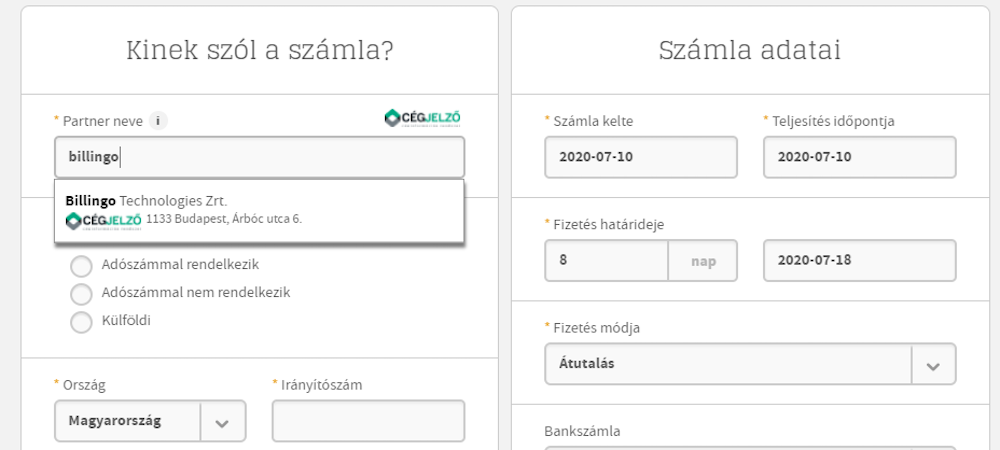Click the Teljesítés időpontja date field

coord(860,157)
